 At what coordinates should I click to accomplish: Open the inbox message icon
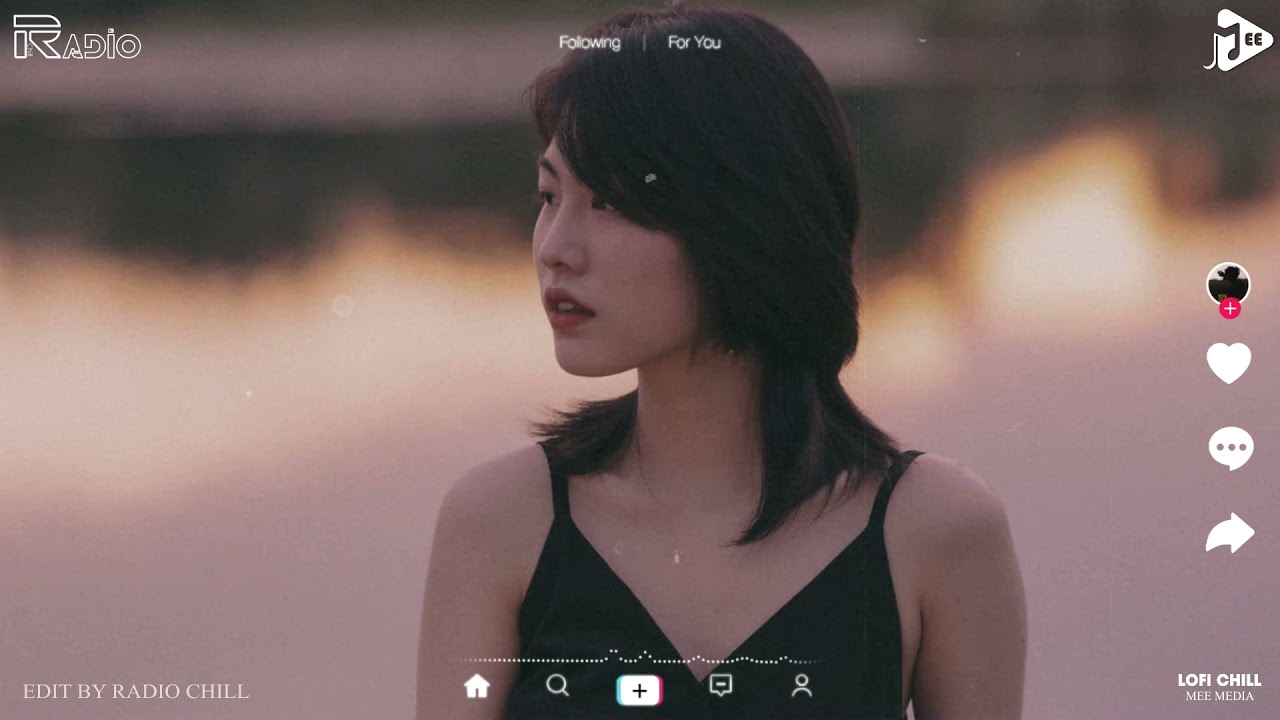[x=720, y=685]
